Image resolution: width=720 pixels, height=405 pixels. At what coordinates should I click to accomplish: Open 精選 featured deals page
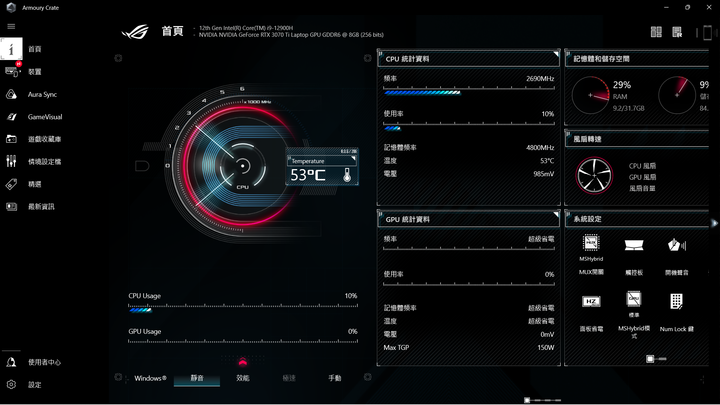coord(34,184)
